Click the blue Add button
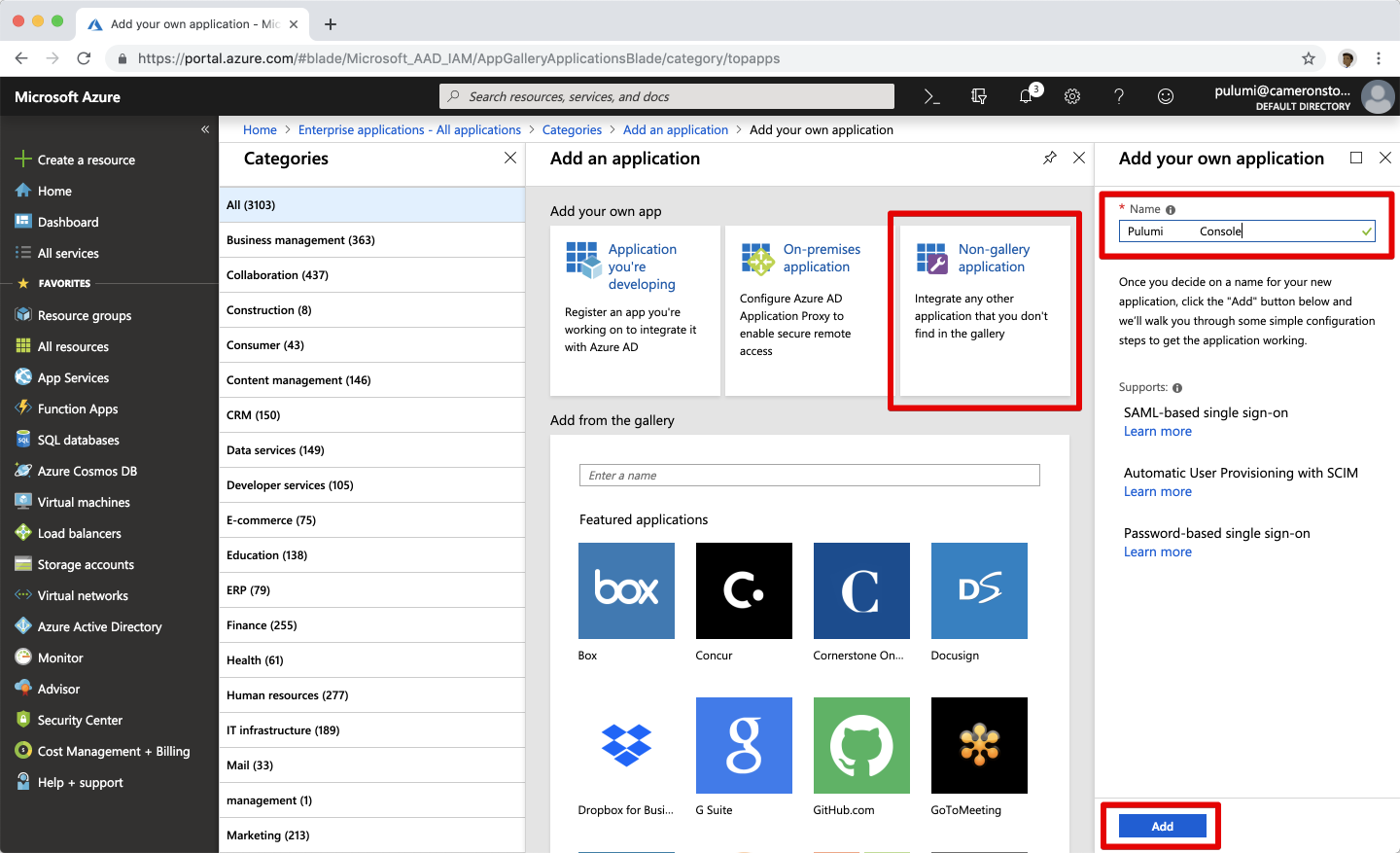This screenshot has width=1400, height=853. [x=1162, y=826]
